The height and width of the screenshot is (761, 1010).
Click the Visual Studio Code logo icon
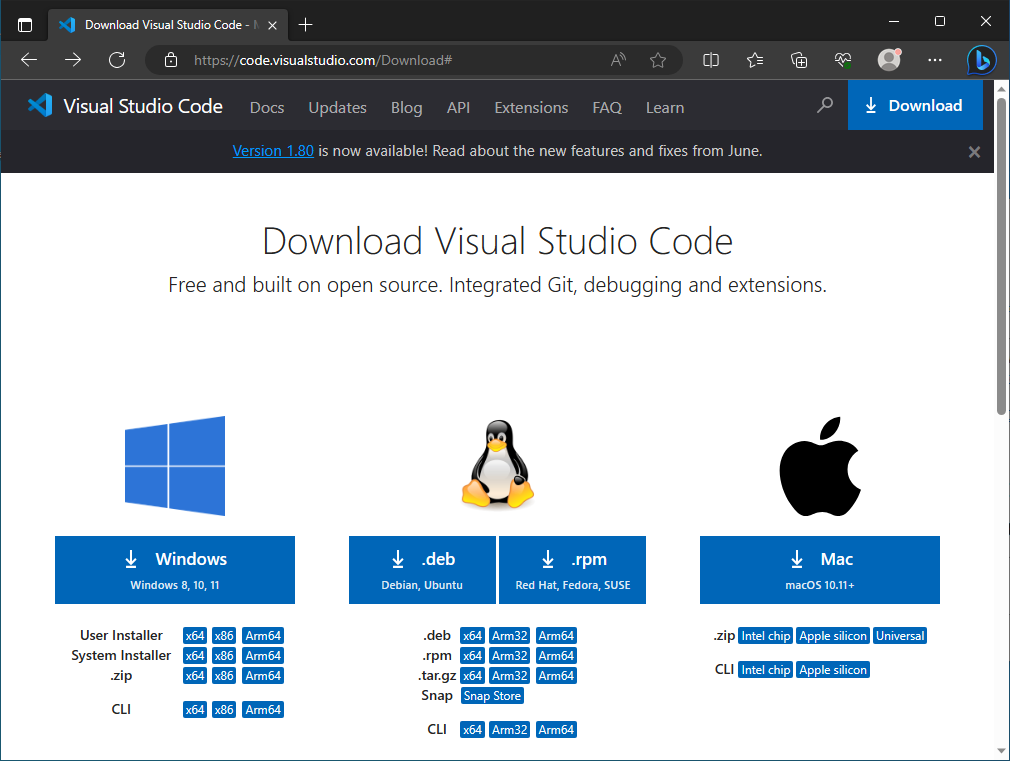[x=40, y=106]
